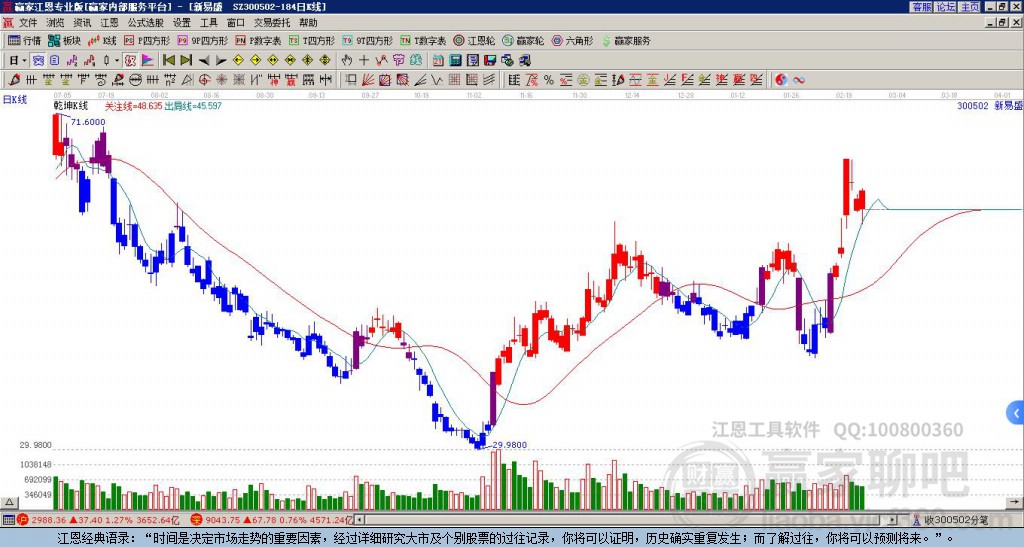Click the 乾坤K线 indicator label
This screenshot has height=548, width=1024.
click(x=71, y=105)
